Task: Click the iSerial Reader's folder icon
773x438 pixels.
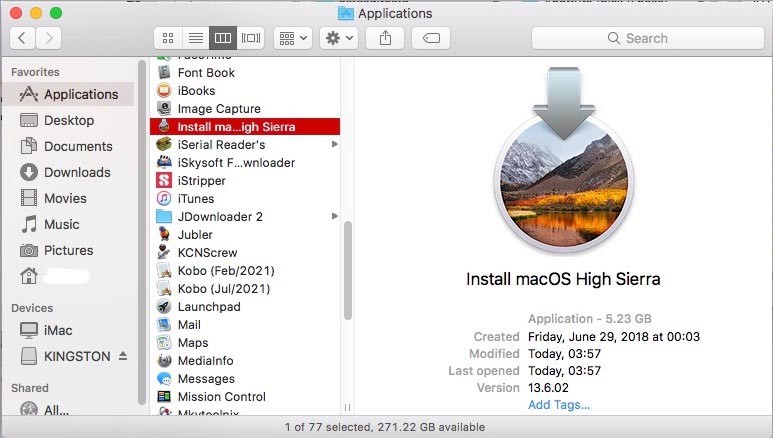Action: point(164,145)
